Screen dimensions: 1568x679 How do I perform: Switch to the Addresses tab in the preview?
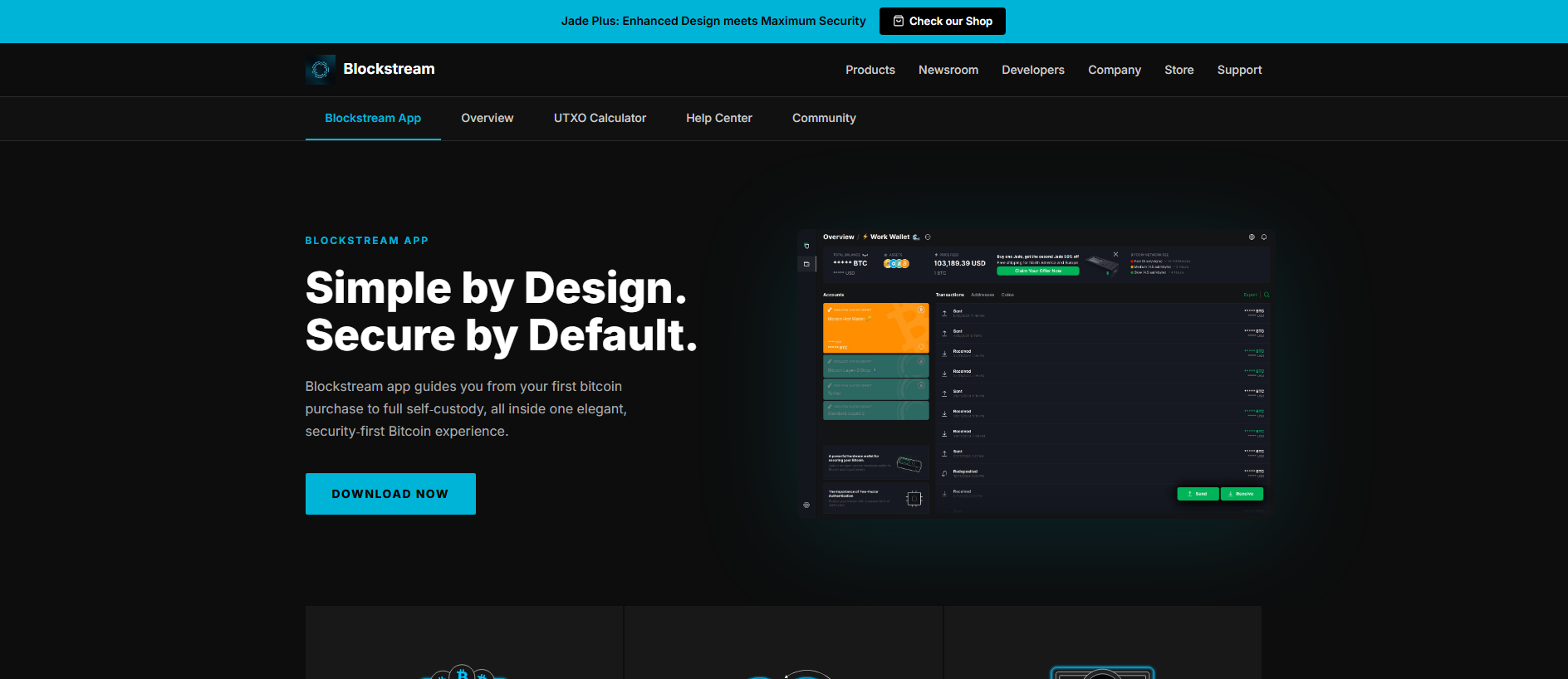pos(982,295)
